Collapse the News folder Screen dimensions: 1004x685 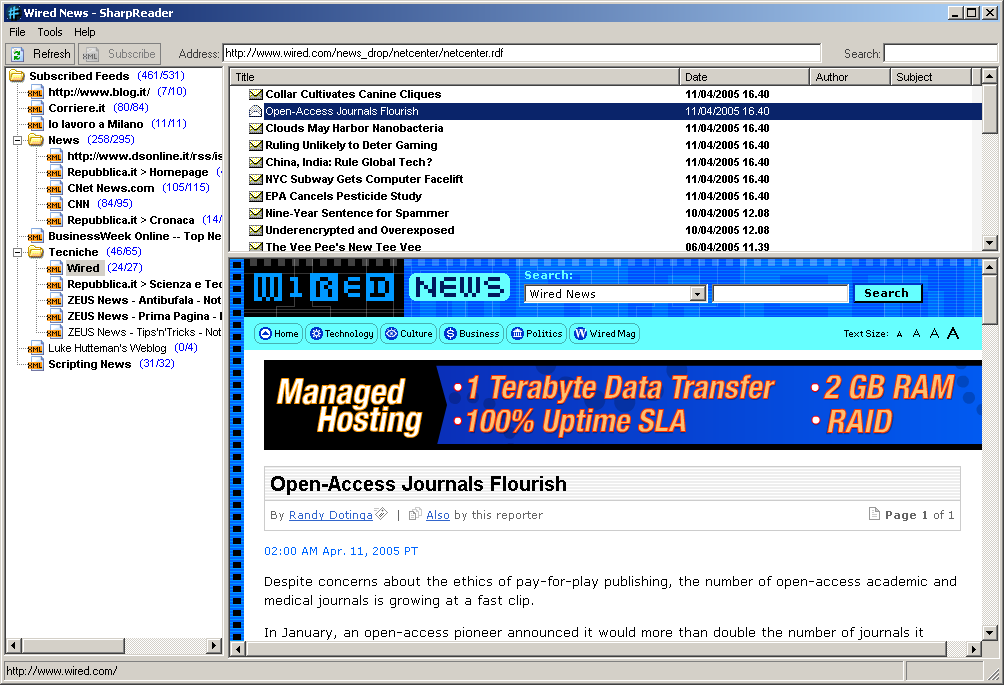coord(18,140)
